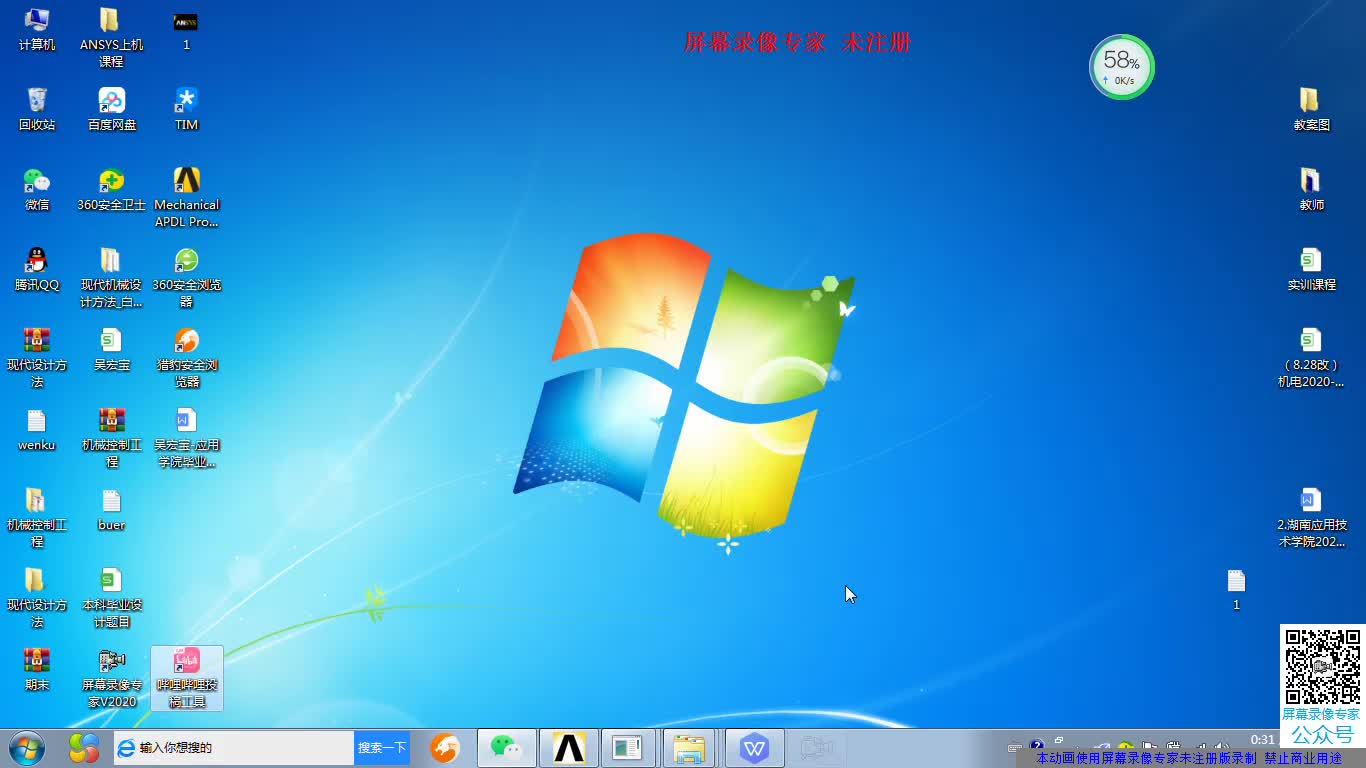Select the 机械控制工程 folder icon

37,517
